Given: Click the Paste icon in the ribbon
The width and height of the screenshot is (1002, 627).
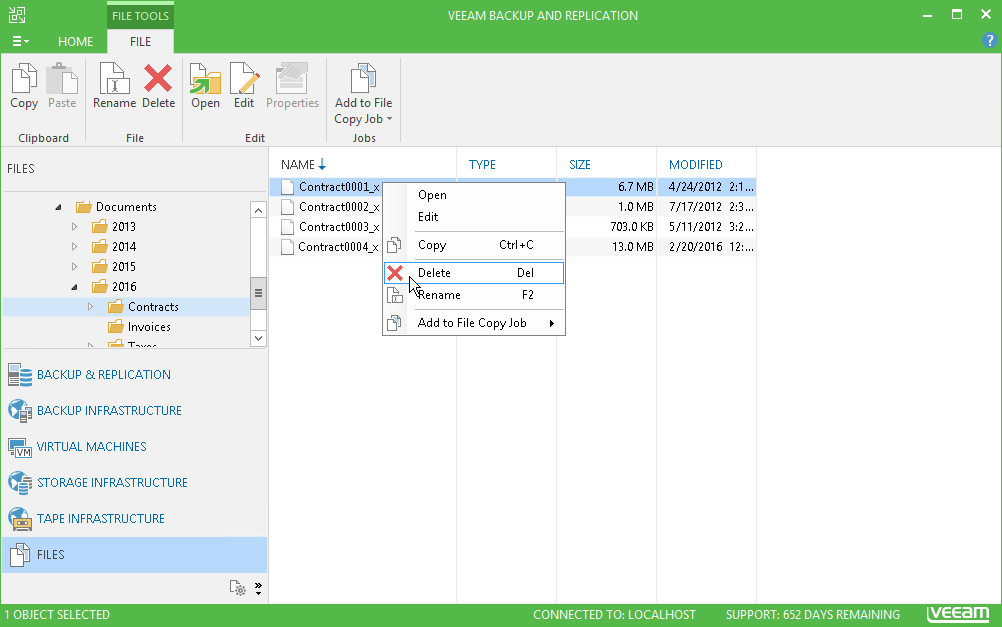Looking at the screenshot, I should coord(62,78).
